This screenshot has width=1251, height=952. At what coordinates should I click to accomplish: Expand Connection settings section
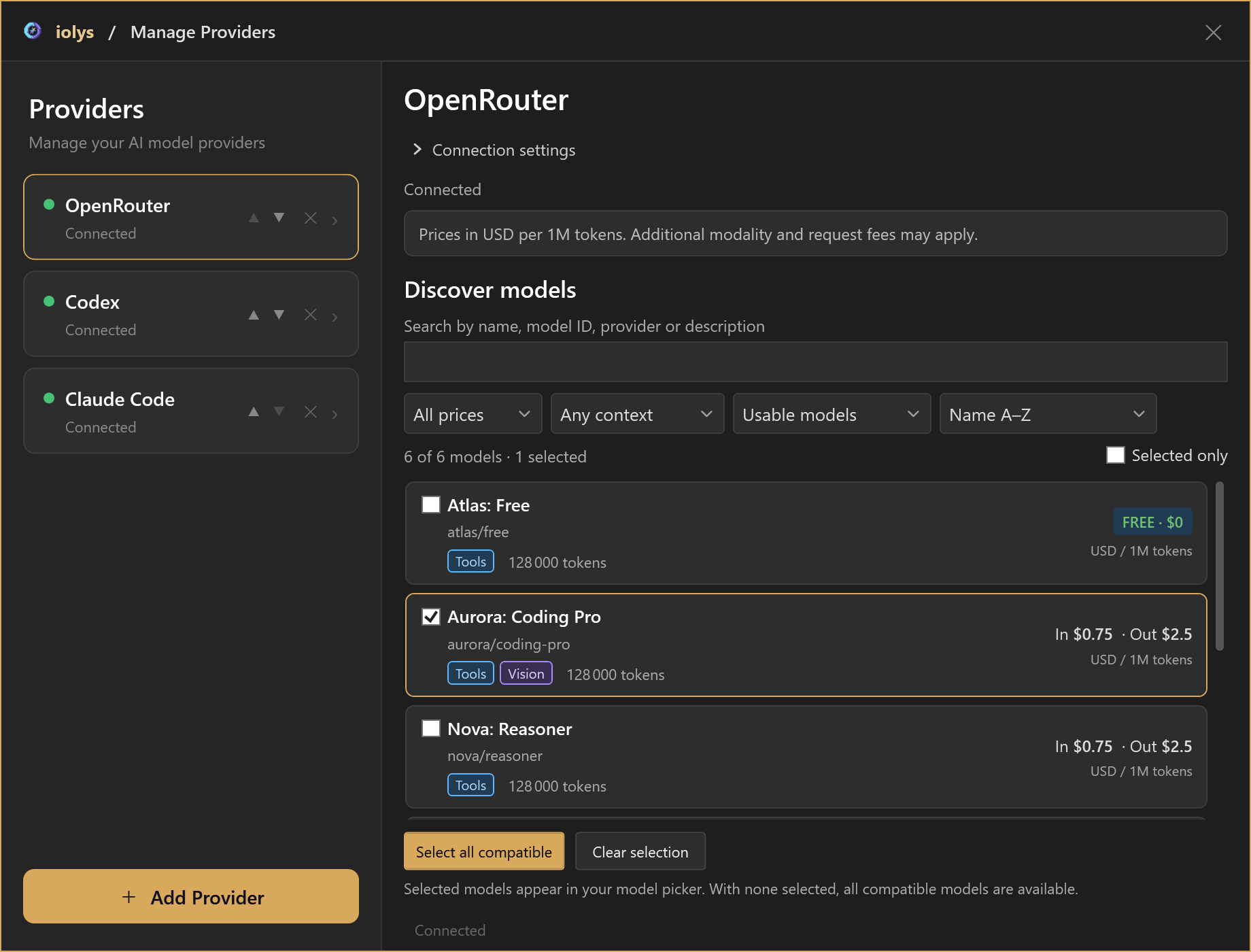coord(494,150)
